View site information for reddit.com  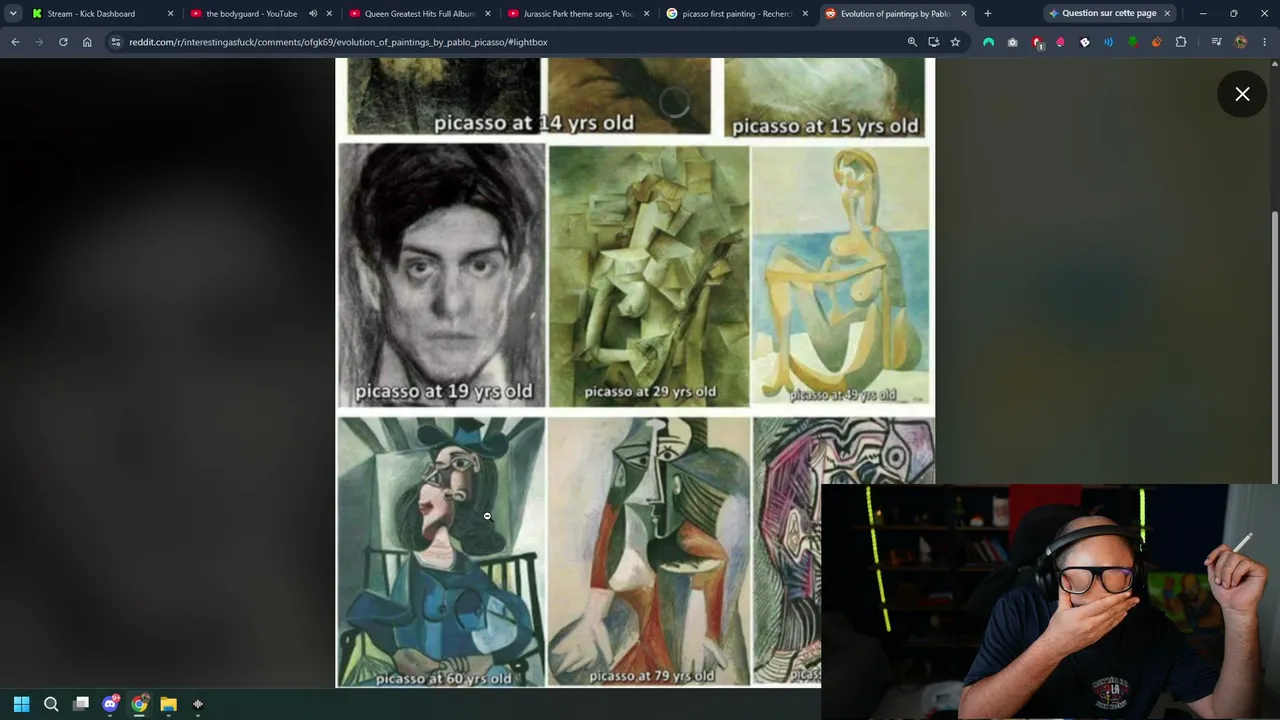pos(116,42)
